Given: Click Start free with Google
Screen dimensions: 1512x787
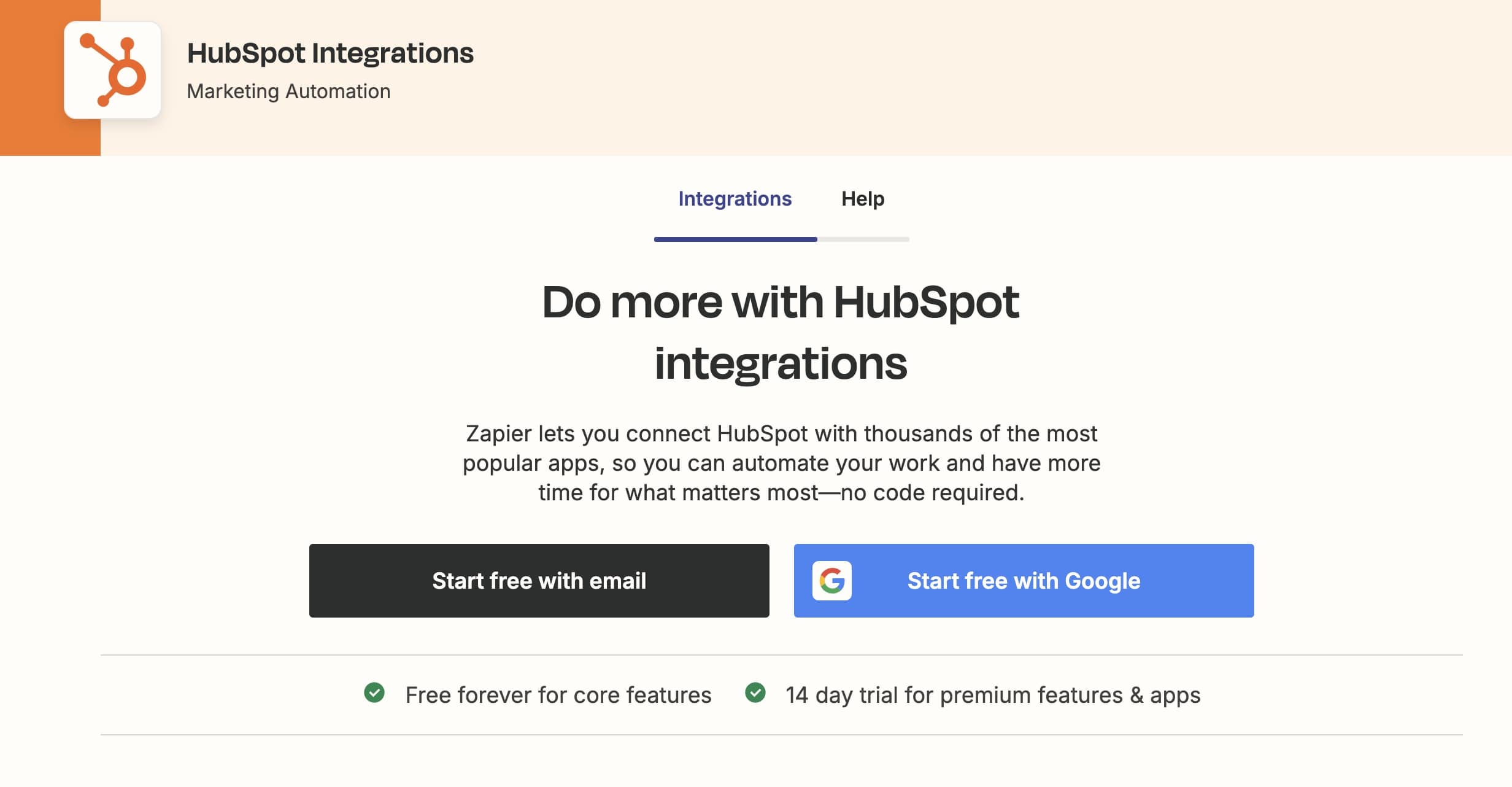Looking at the screenshot, I should pos(1024,580).
